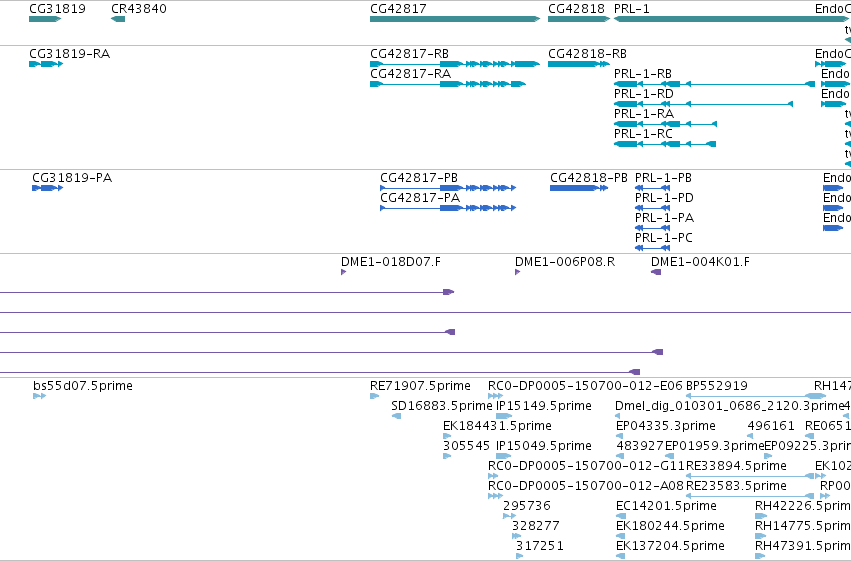Open EST RE71907.5prime

[420, 386]
